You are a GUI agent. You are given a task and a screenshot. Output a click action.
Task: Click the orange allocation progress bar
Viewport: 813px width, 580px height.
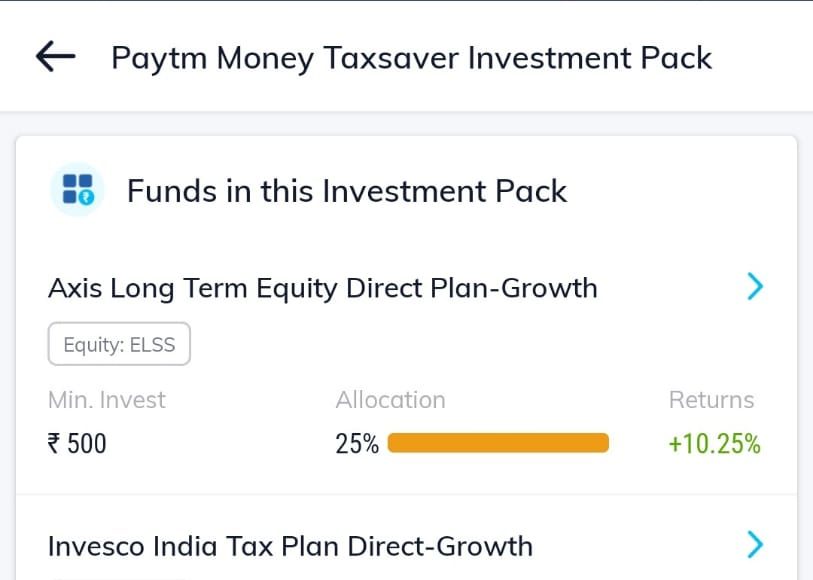point(497,443)
